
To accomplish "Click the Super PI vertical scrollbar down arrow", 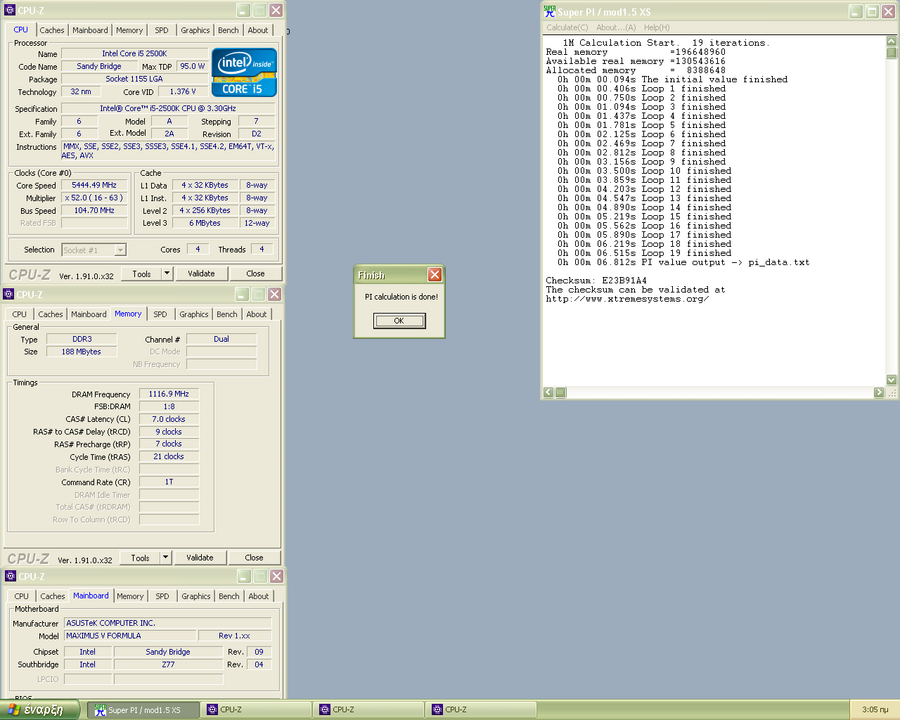I will 891,380.
